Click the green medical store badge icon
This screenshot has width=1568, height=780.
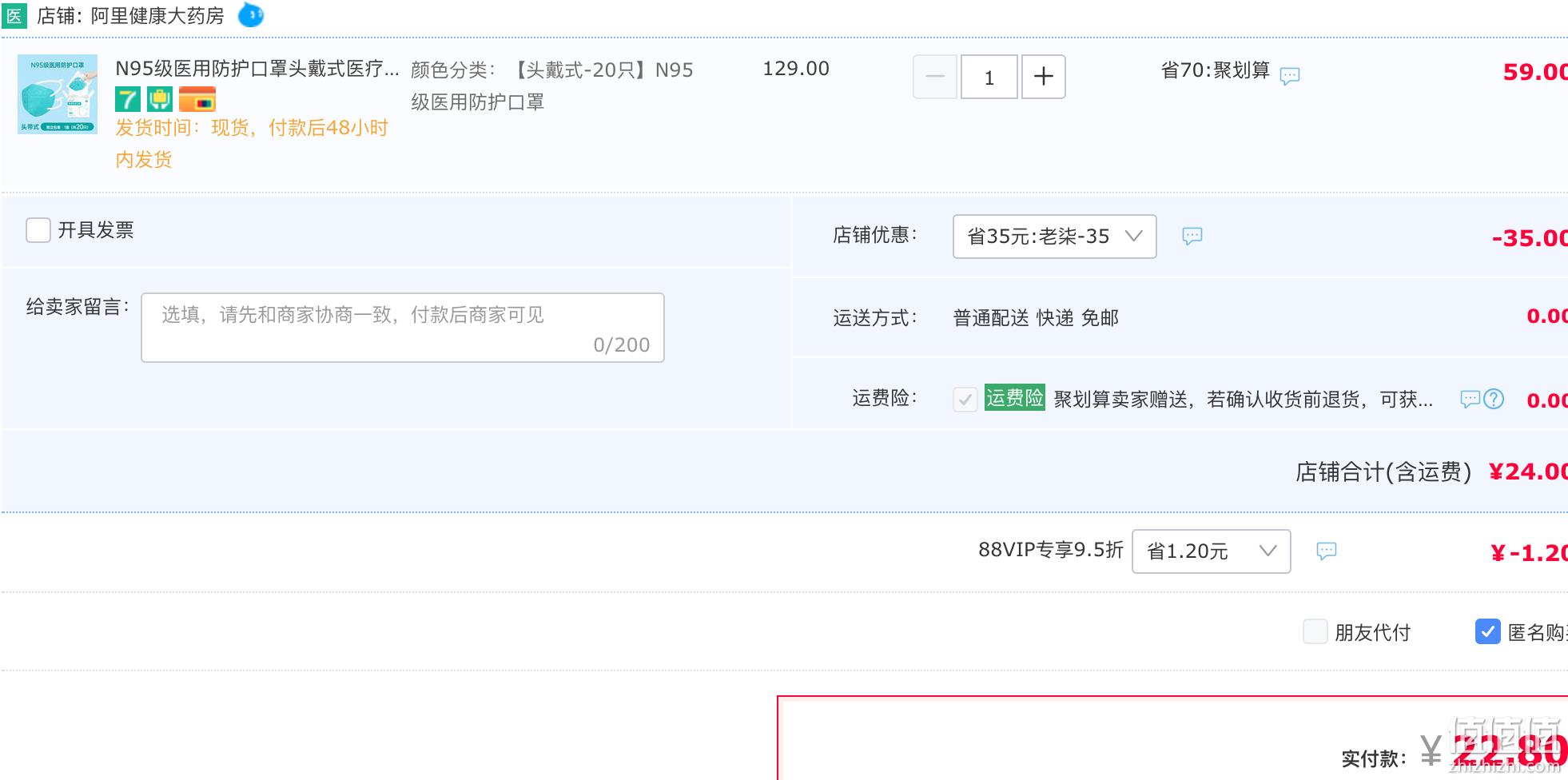[14, 16]
